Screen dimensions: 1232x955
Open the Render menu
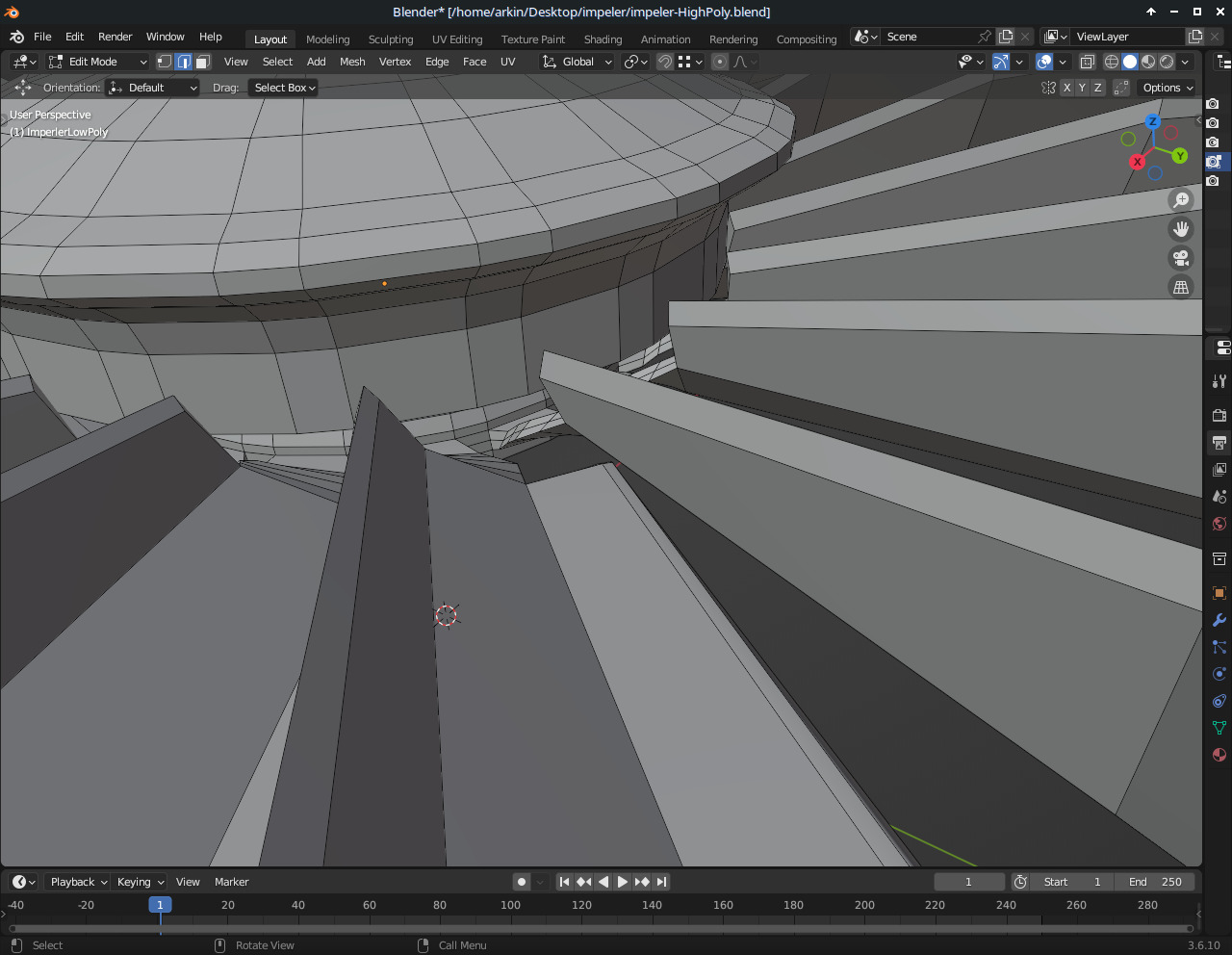point(115,37)
